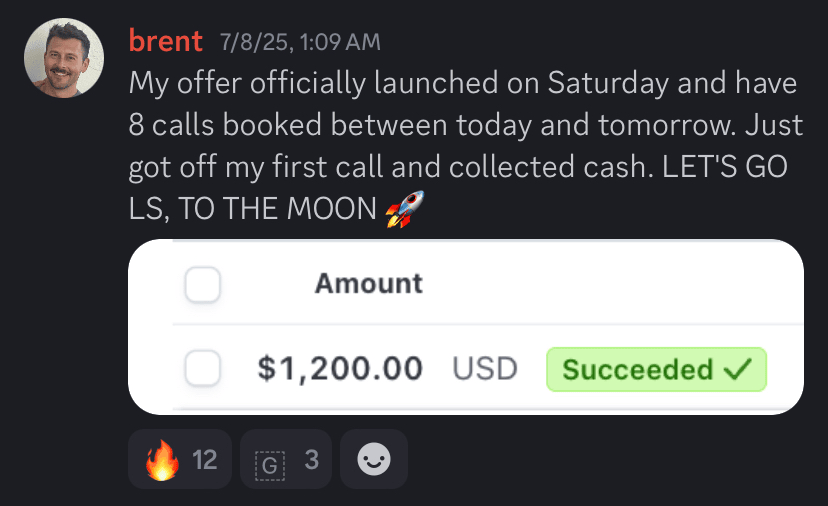828x506 pixels.
Task: Click the USD currency label
Action: [x=485, y=369]
